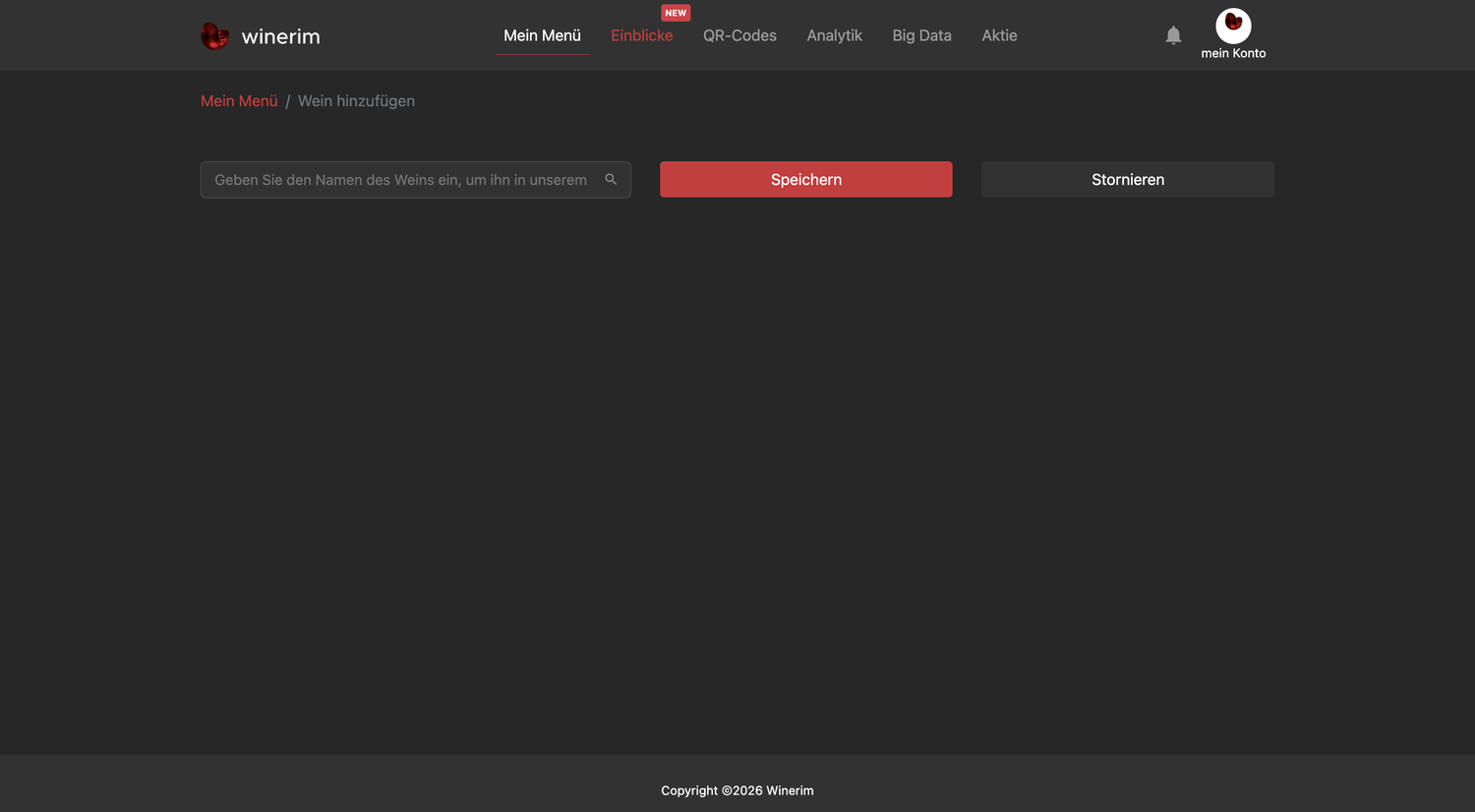Screen dimensions: 1475x812
Task: Click the red NEW badge above Einblicke
Action: point(676,13)
